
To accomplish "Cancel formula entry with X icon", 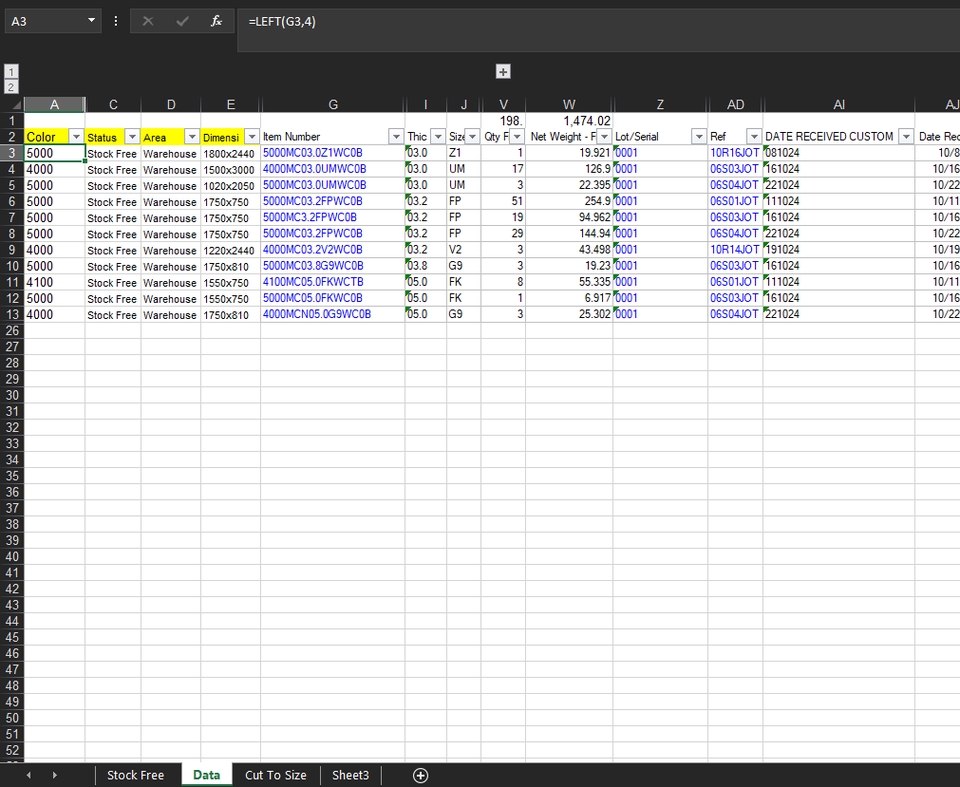I will click(x=148, y=21).
